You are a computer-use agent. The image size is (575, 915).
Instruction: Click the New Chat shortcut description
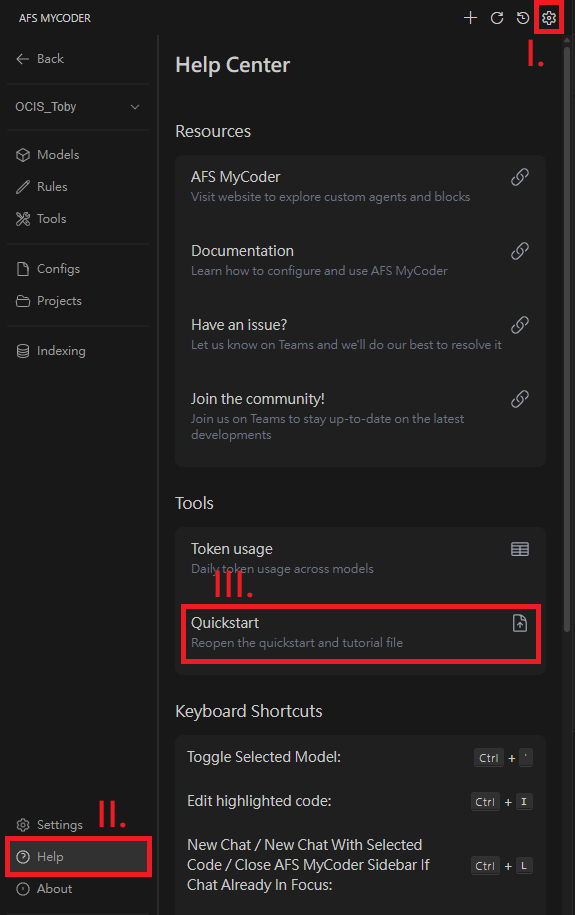308,865
